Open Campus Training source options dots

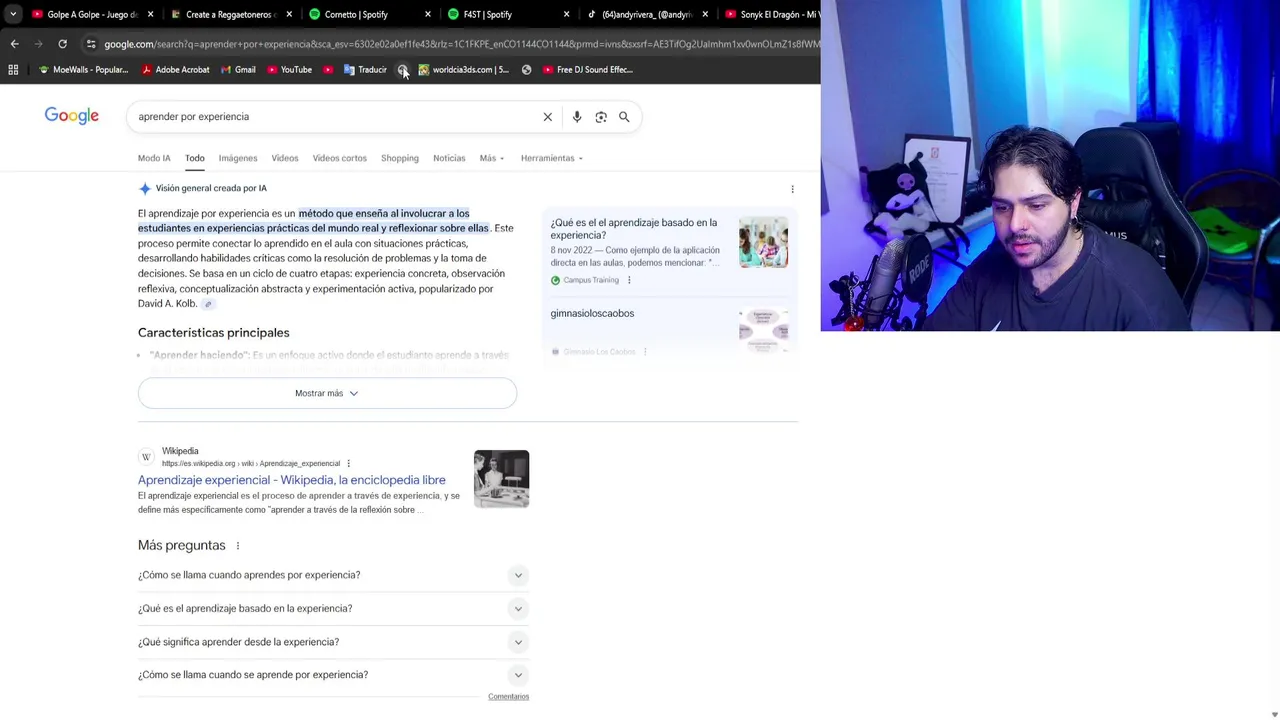coord(629,280)
